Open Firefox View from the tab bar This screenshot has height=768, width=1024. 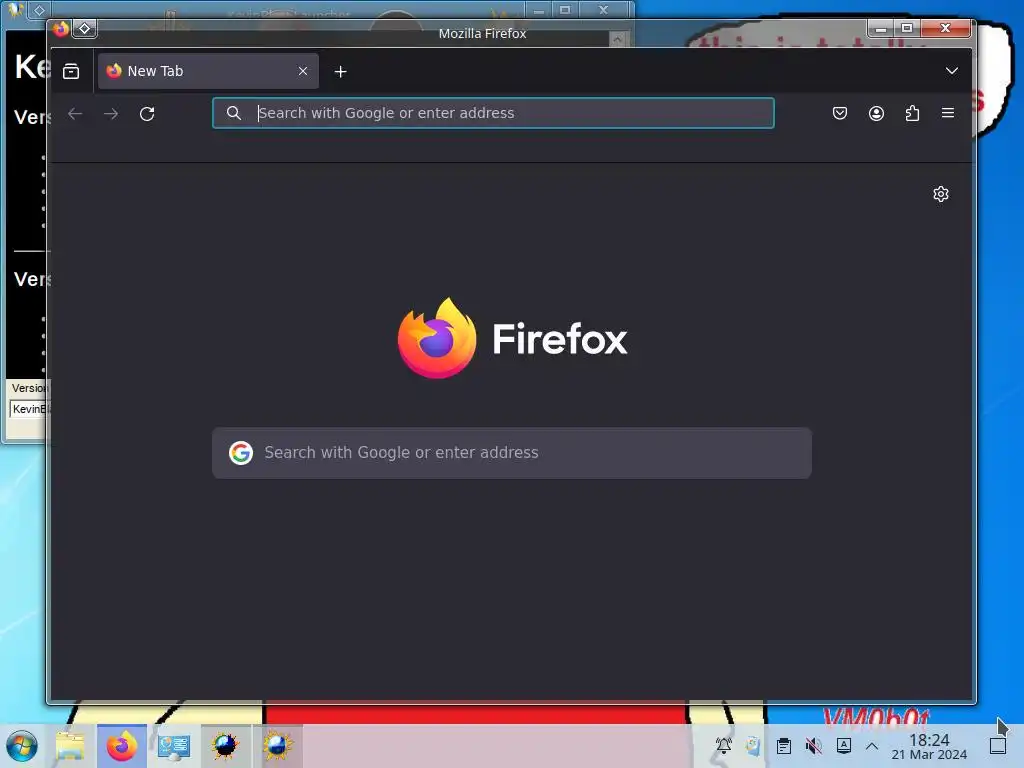click(x=71, y=71)
